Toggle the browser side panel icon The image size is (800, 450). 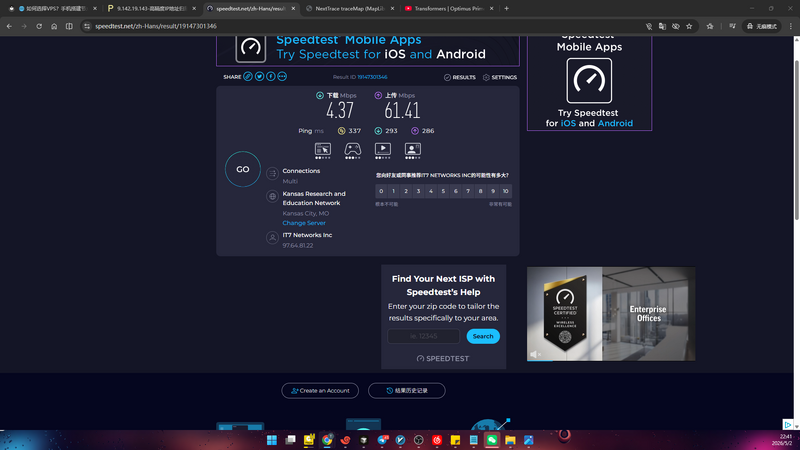tap(69, 26)
